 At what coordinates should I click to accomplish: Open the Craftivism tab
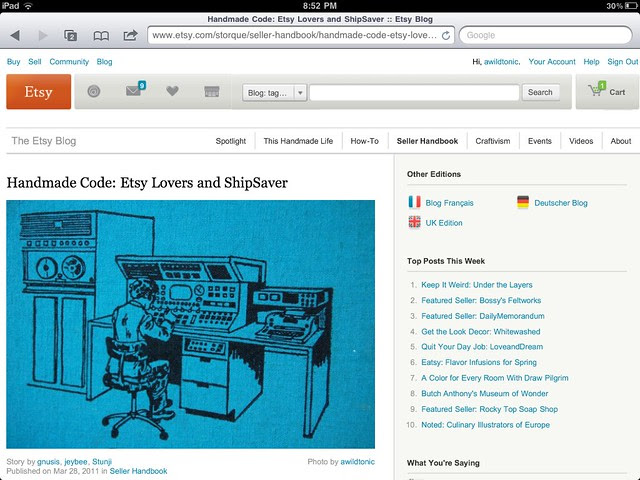click(x=493, y=141)
